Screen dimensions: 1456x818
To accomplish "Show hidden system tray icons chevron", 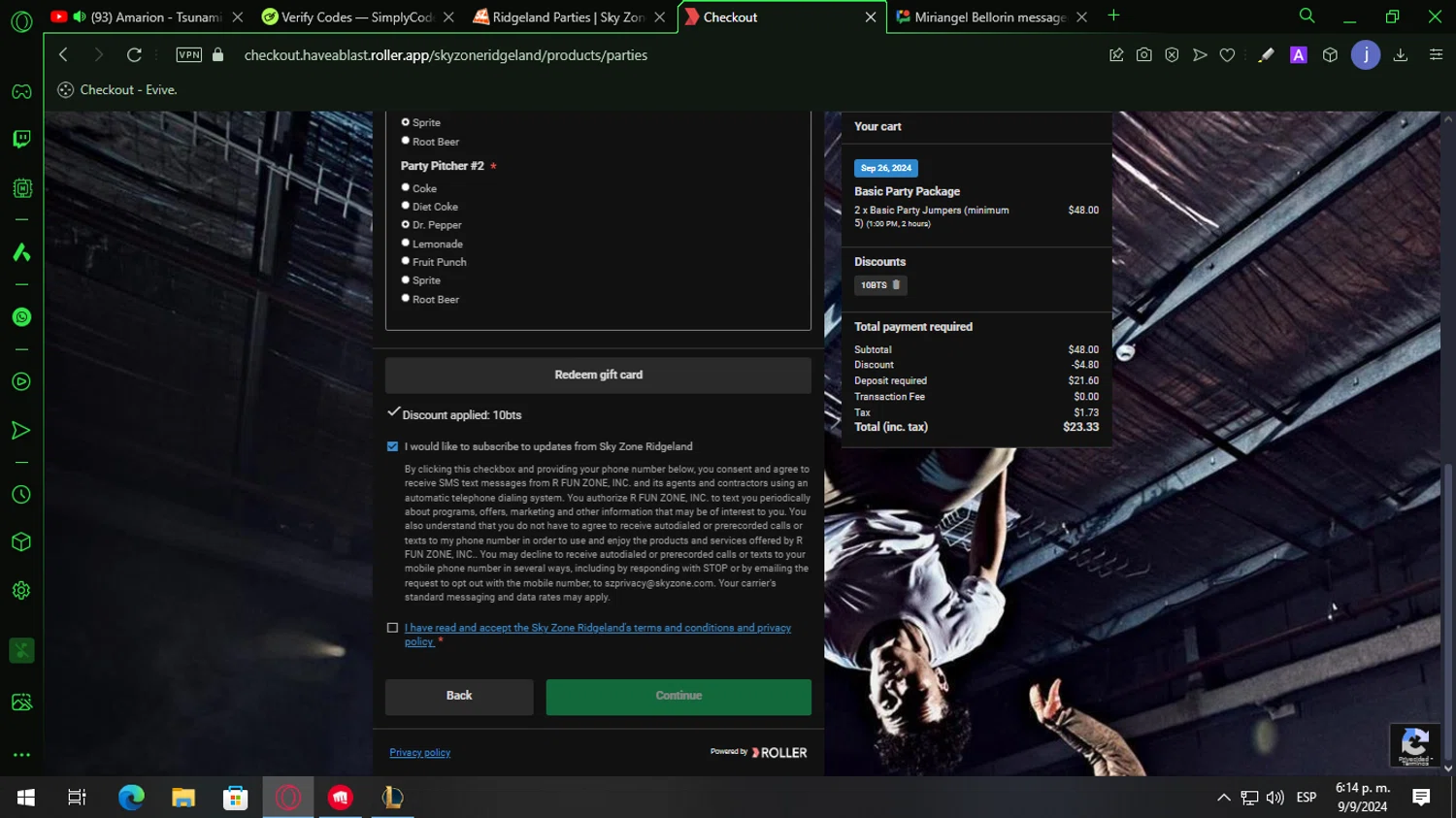I will 1223,798.
